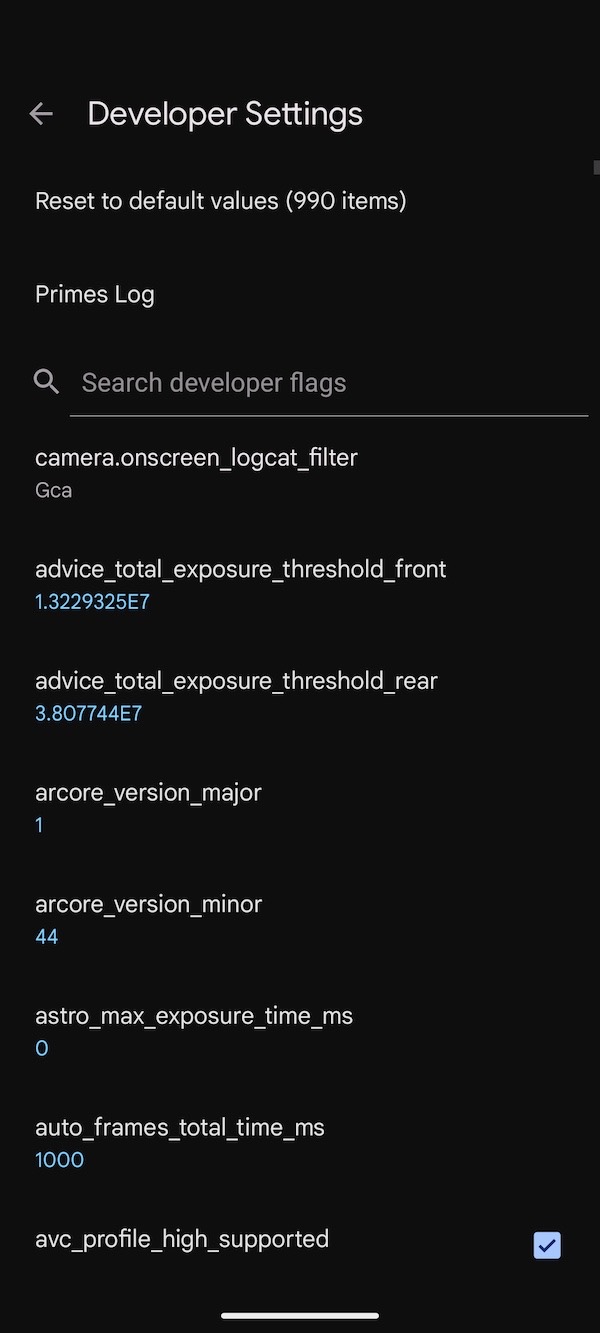Click the scrollbar at top right edge
The height and width of the screenshot is (1333, 600).
pyautogui.click(x=596, y=166)
